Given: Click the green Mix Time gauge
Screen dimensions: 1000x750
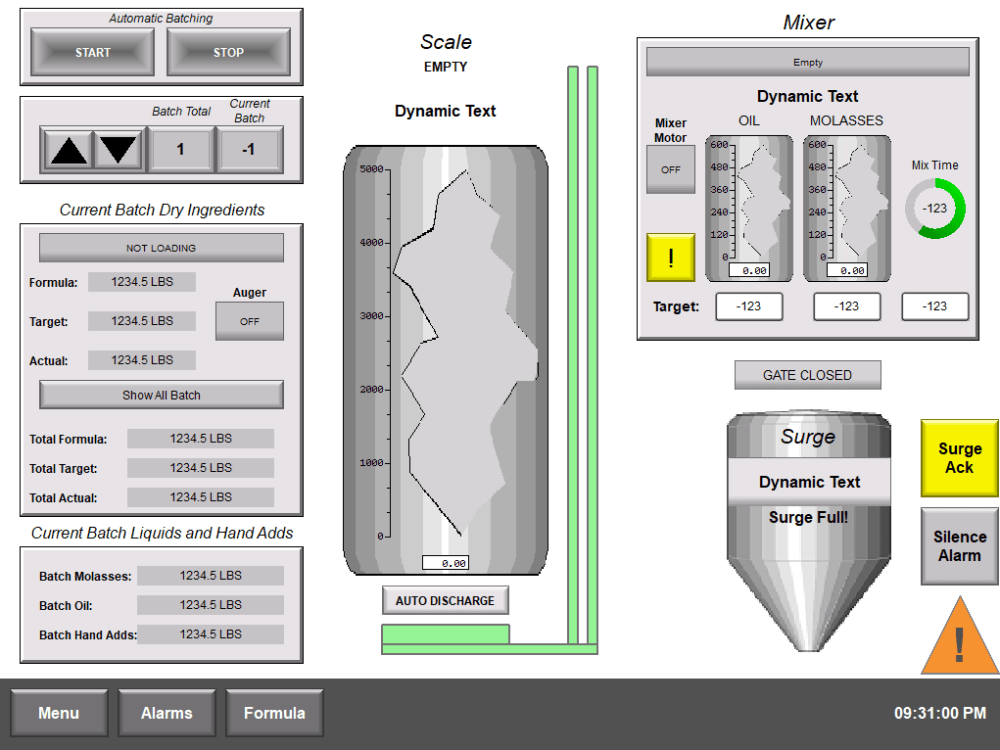Looking at the screenshot, I should [936, 208].
